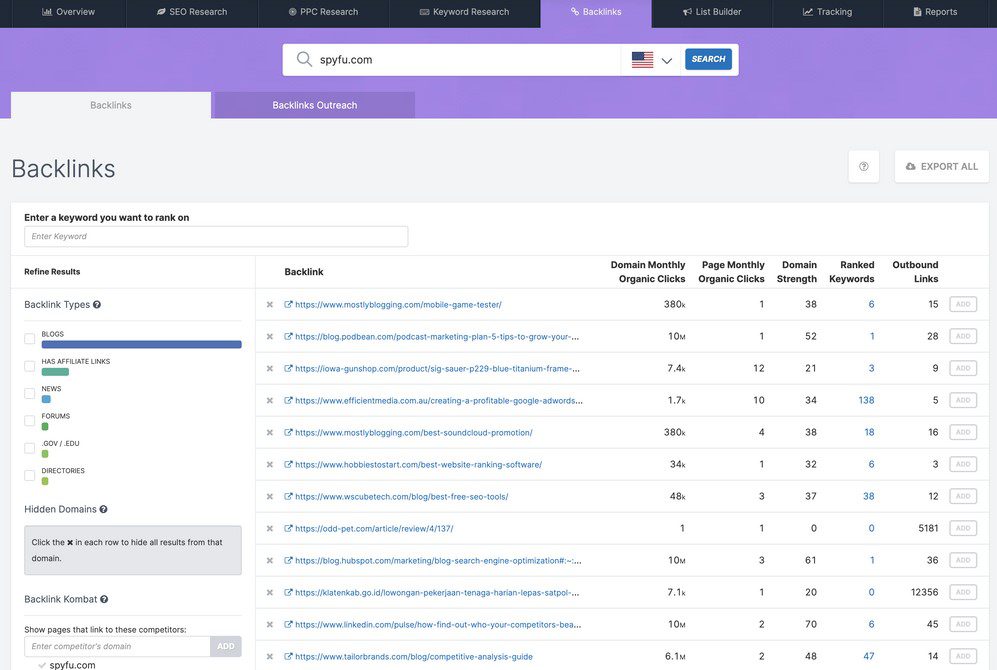Hide klatenkab.go.id row with X

point(270,592)
